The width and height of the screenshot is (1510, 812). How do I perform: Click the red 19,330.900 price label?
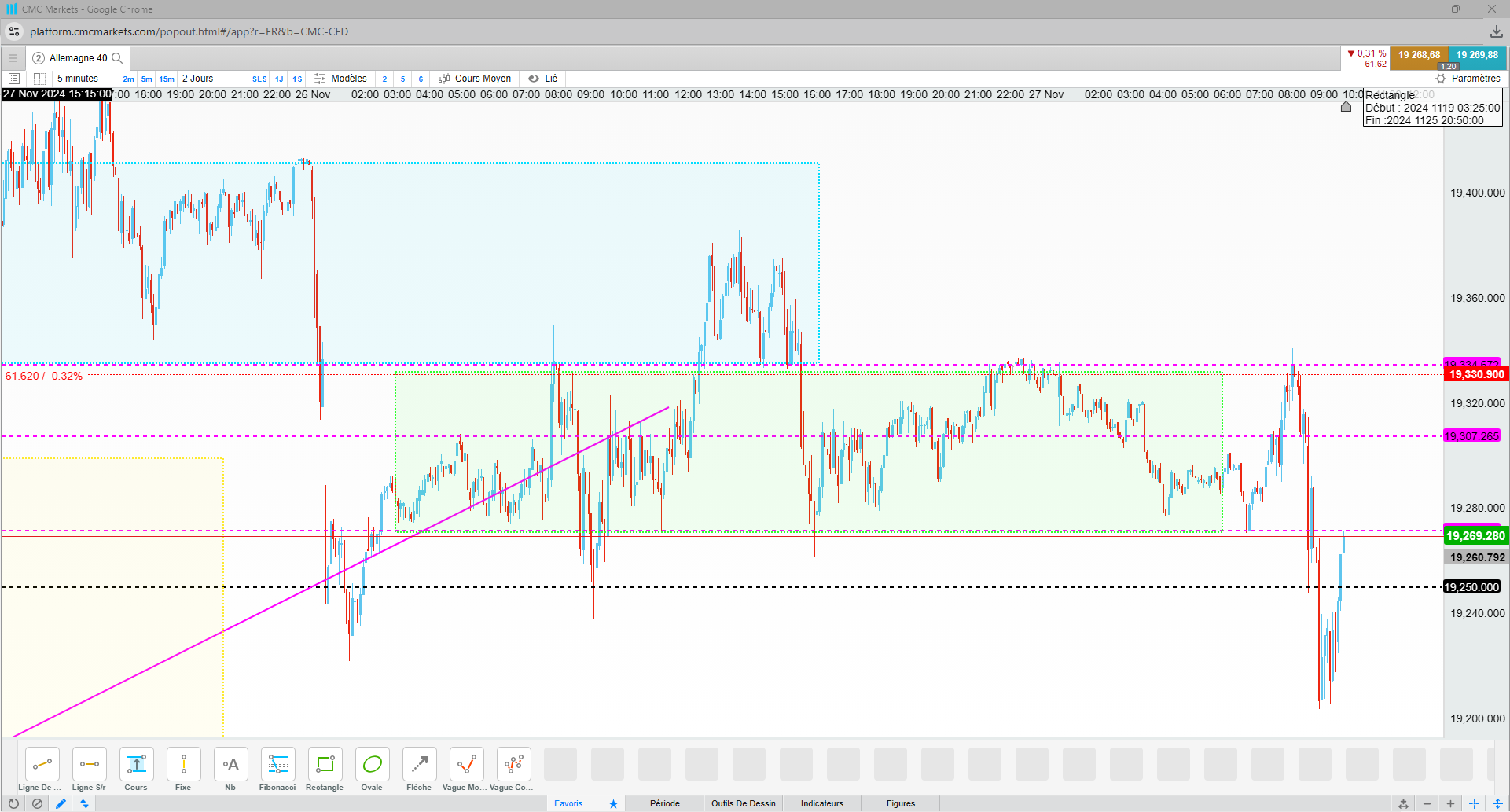pyautogui.click(x=1476, y=375)
